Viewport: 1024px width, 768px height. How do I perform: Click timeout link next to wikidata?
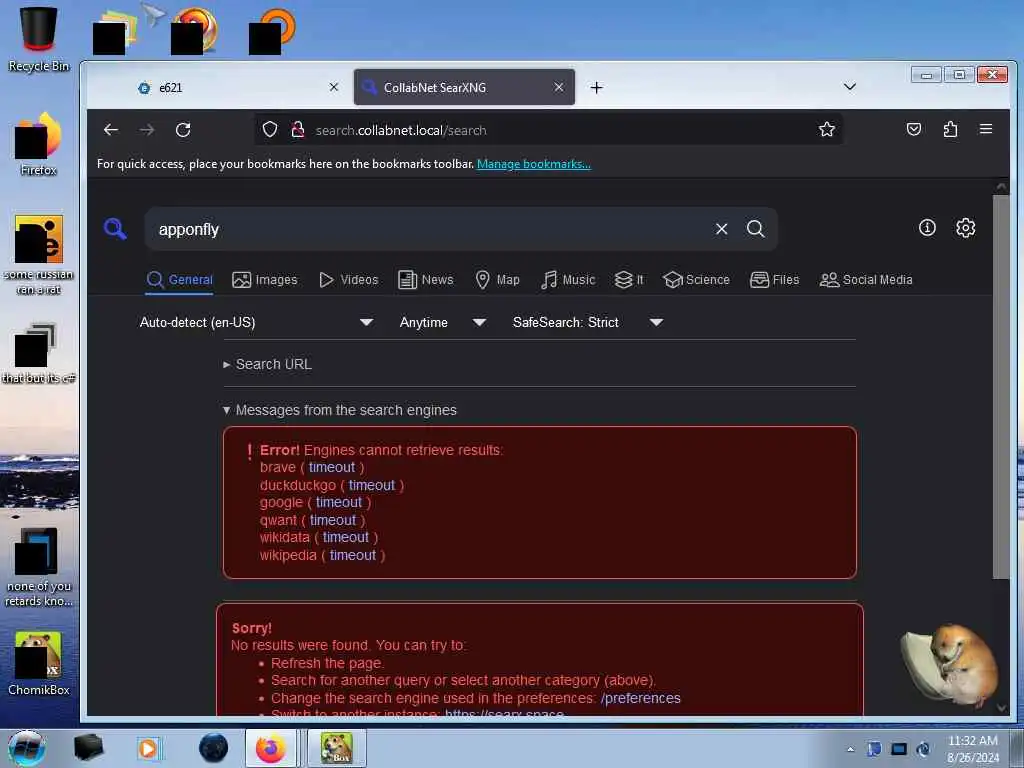[x=345, y=537]
